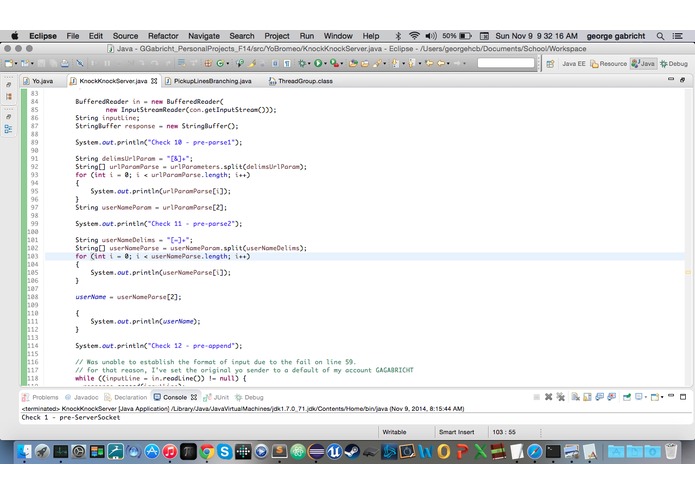Toggle Show Whitespace Characters pilcrow icon
The height and width of the screenshot is (494, 695).
287,63
